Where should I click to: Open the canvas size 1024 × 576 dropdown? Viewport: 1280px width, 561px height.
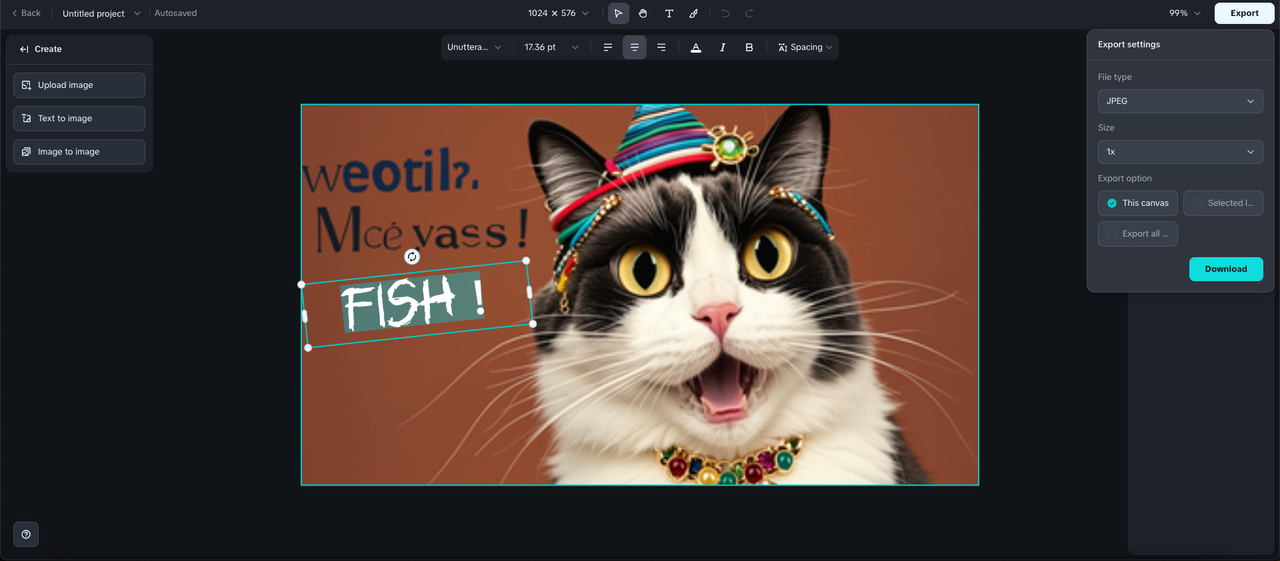(x=558, y=13)
